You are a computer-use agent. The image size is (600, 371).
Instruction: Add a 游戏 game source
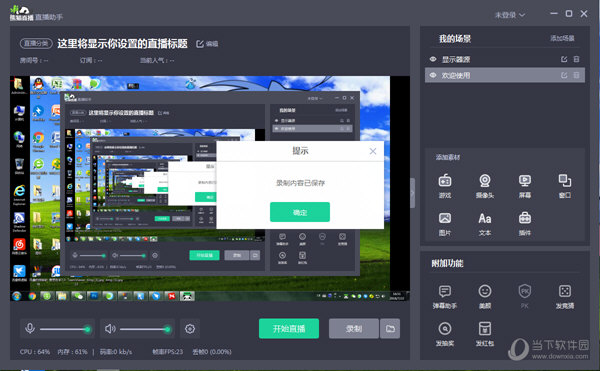[445, 186]
